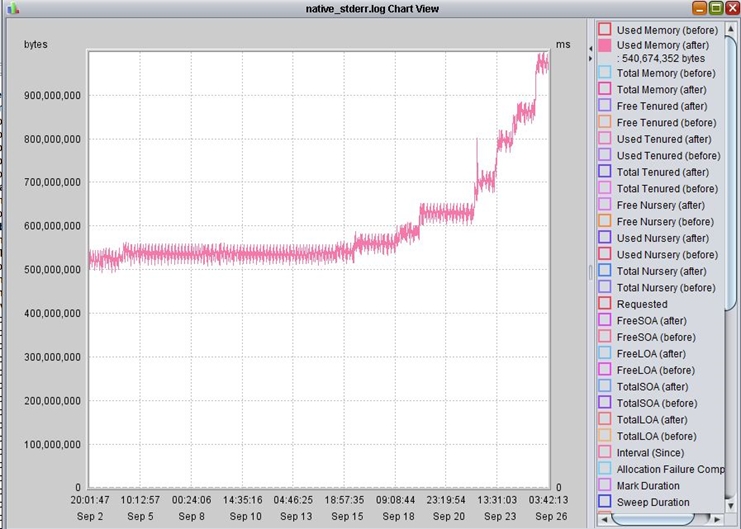Click the legend split-pane divider handle
Screen dimensions: 741x529
(x=590, y=273)
